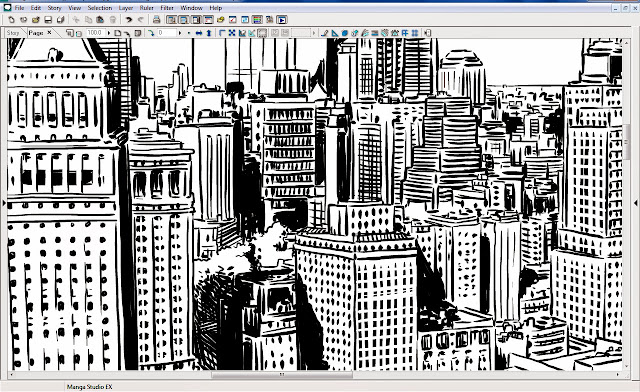Screen dimensions: 640x392
Task: Toggle the color layers palette button
Action: pyautogui.click(x=257, y=19)
